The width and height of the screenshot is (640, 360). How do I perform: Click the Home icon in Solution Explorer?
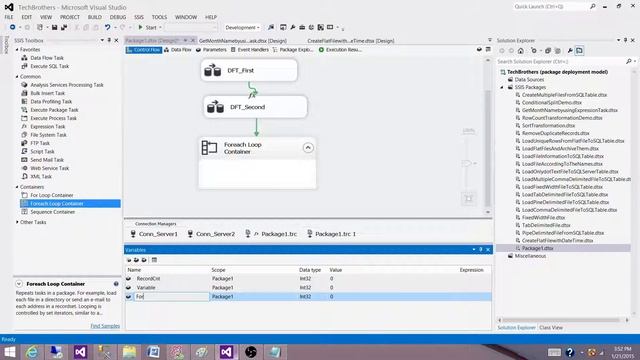pyautogui.click(x=521, y=51)
